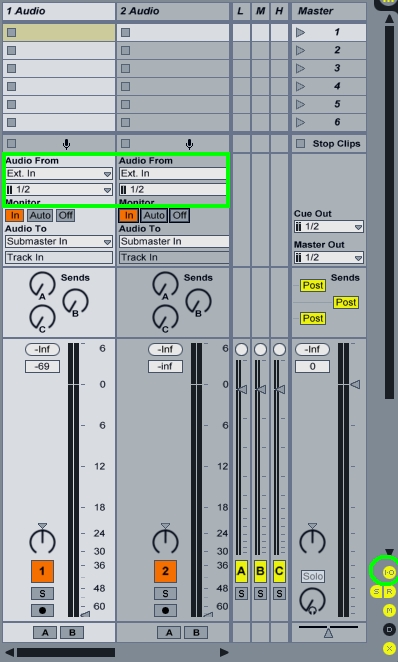The height and width of the screenshot is (662, 398).
Task: Toggle Mixer section with M button
Action: click(389, 610)
